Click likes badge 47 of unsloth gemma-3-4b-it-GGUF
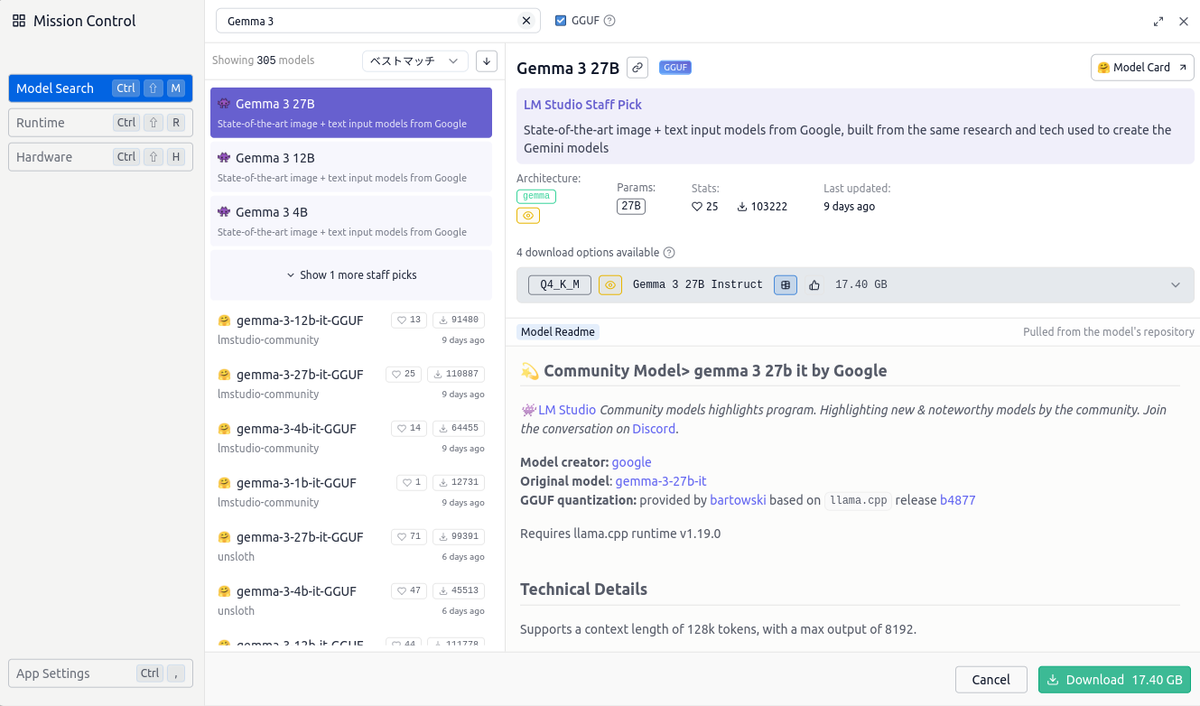 [x=407, y=590]
